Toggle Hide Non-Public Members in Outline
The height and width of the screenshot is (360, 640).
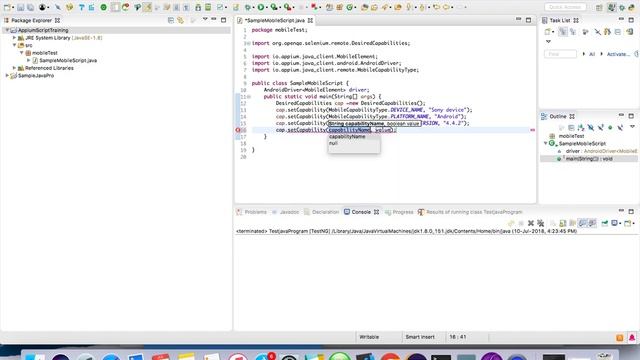(x=610, y=127)
